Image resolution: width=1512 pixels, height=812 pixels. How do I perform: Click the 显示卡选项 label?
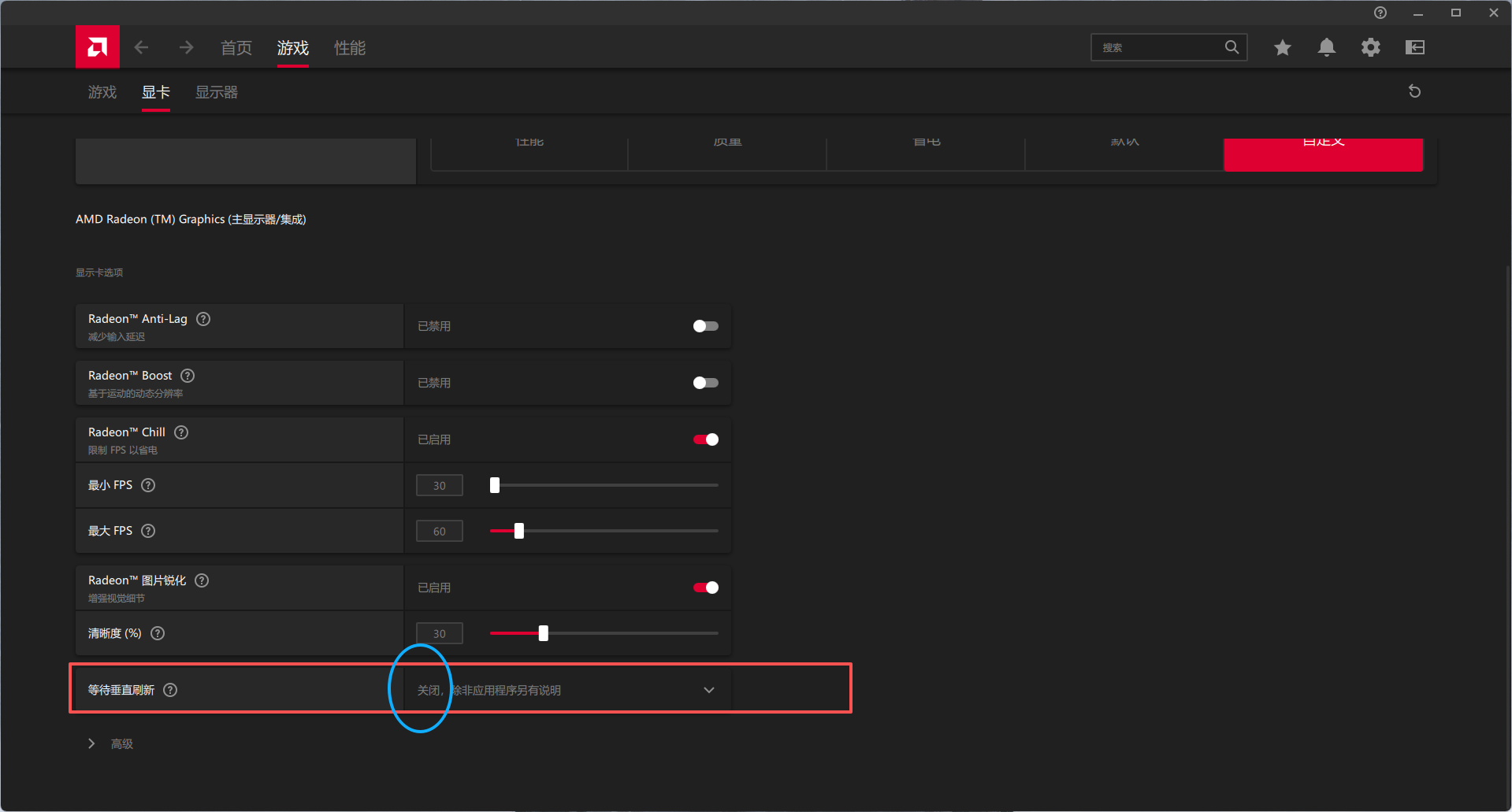point(99,273)
